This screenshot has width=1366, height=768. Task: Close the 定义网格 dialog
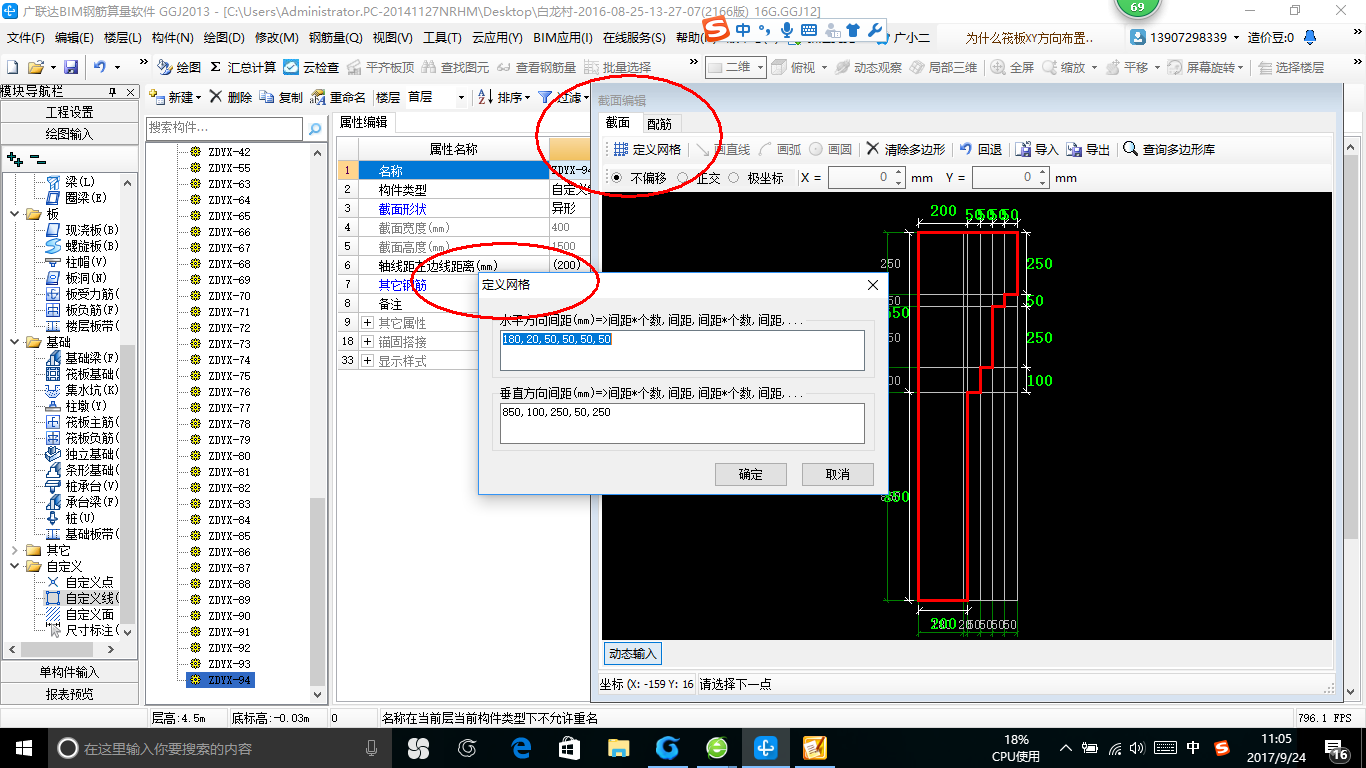click(x=873, y=285)
